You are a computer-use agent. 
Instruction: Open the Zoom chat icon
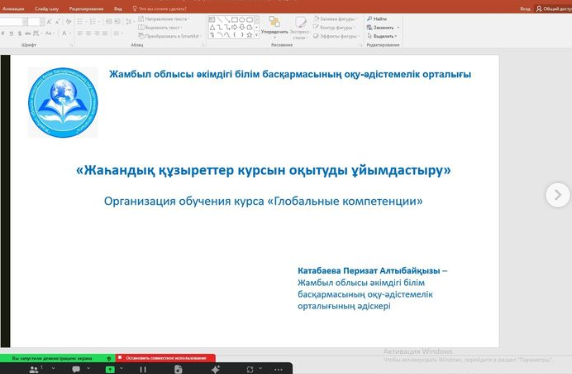tap(76, 369)
